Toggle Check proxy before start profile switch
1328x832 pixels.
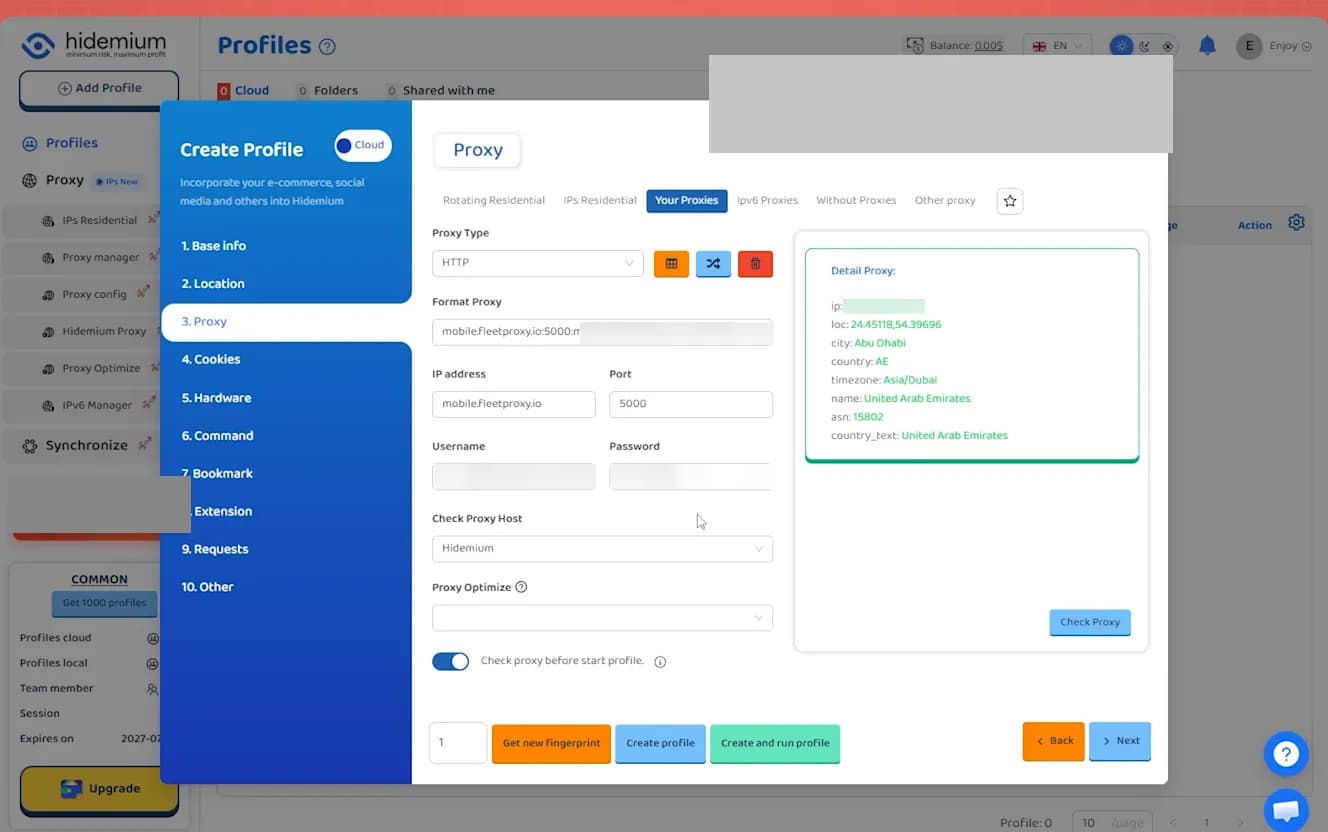[450, 661]
